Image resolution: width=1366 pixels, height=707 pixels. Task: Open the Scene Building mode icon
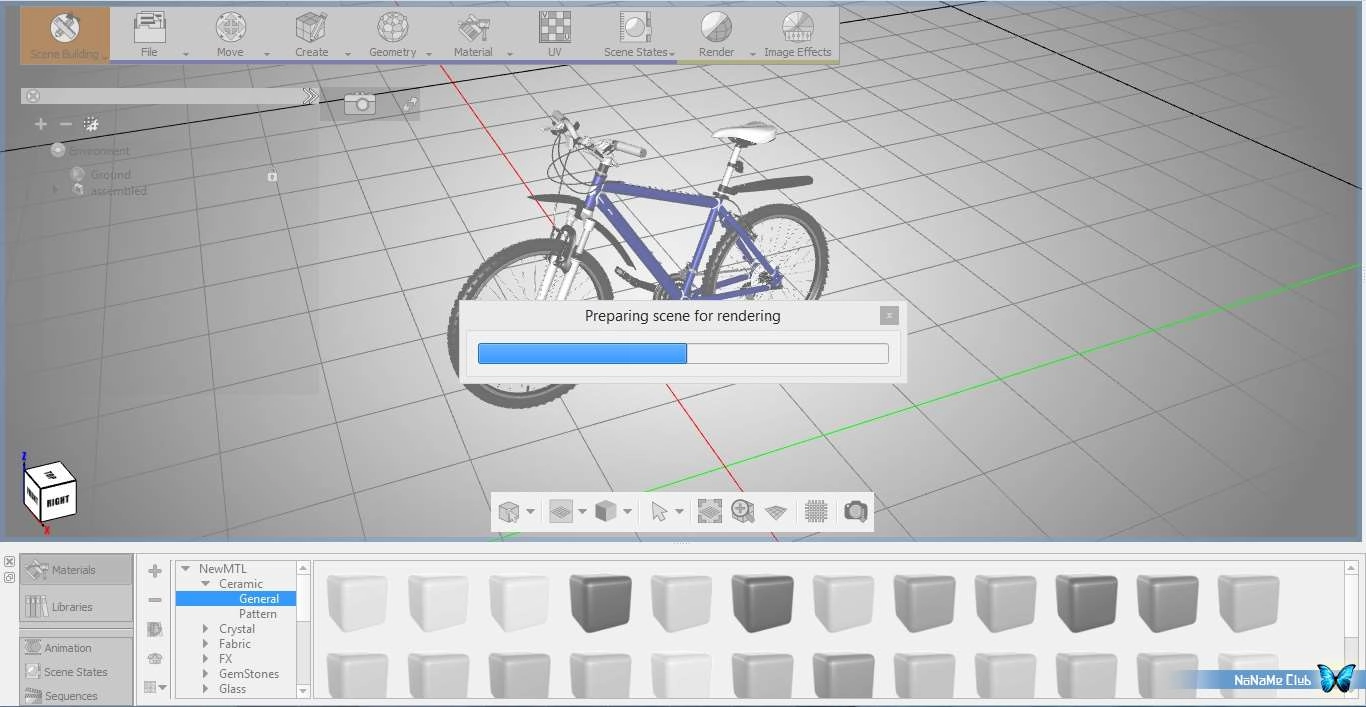point(65,28)
